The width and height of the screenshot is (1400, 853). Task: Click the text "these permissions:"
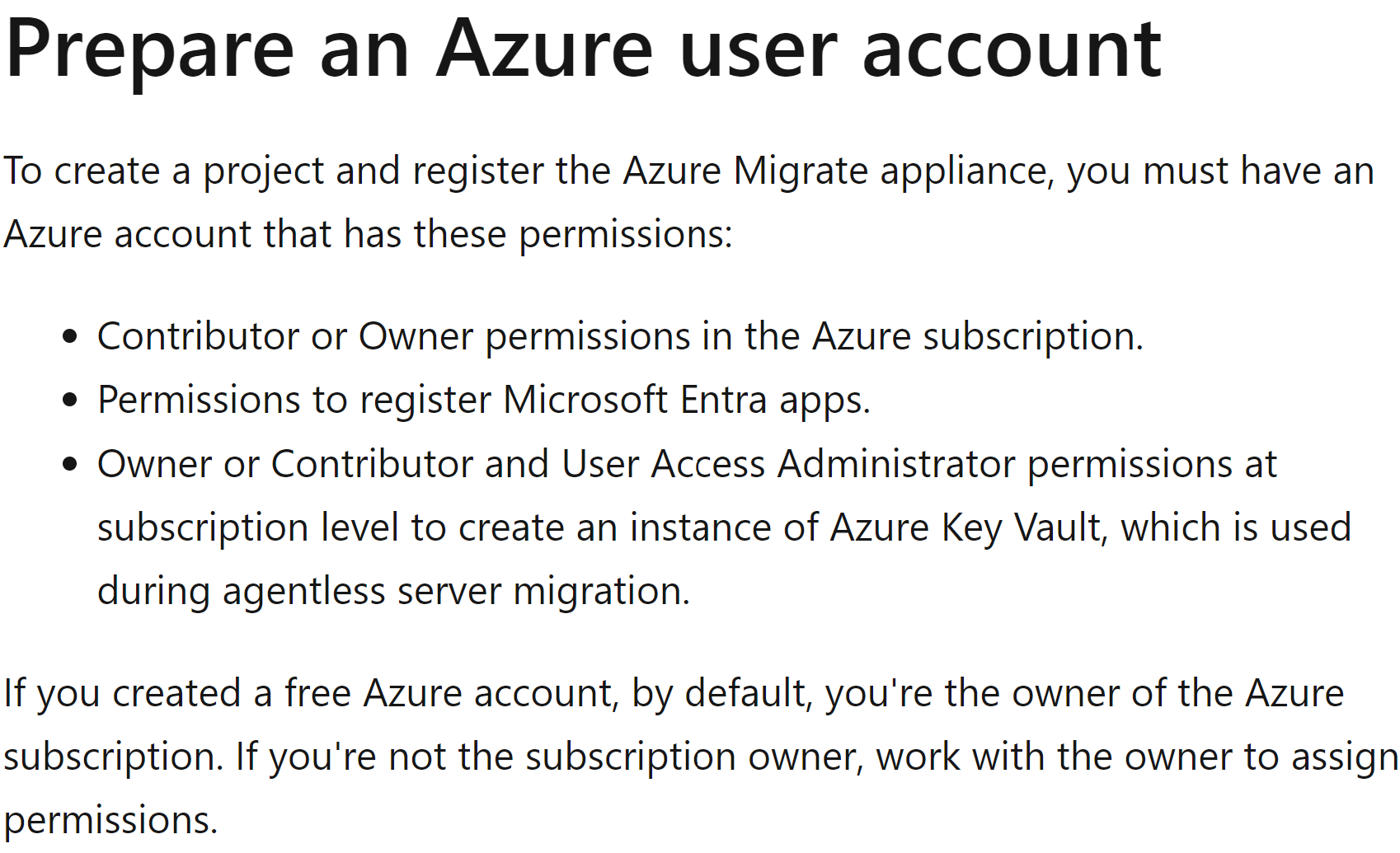[x=573, y=235]
